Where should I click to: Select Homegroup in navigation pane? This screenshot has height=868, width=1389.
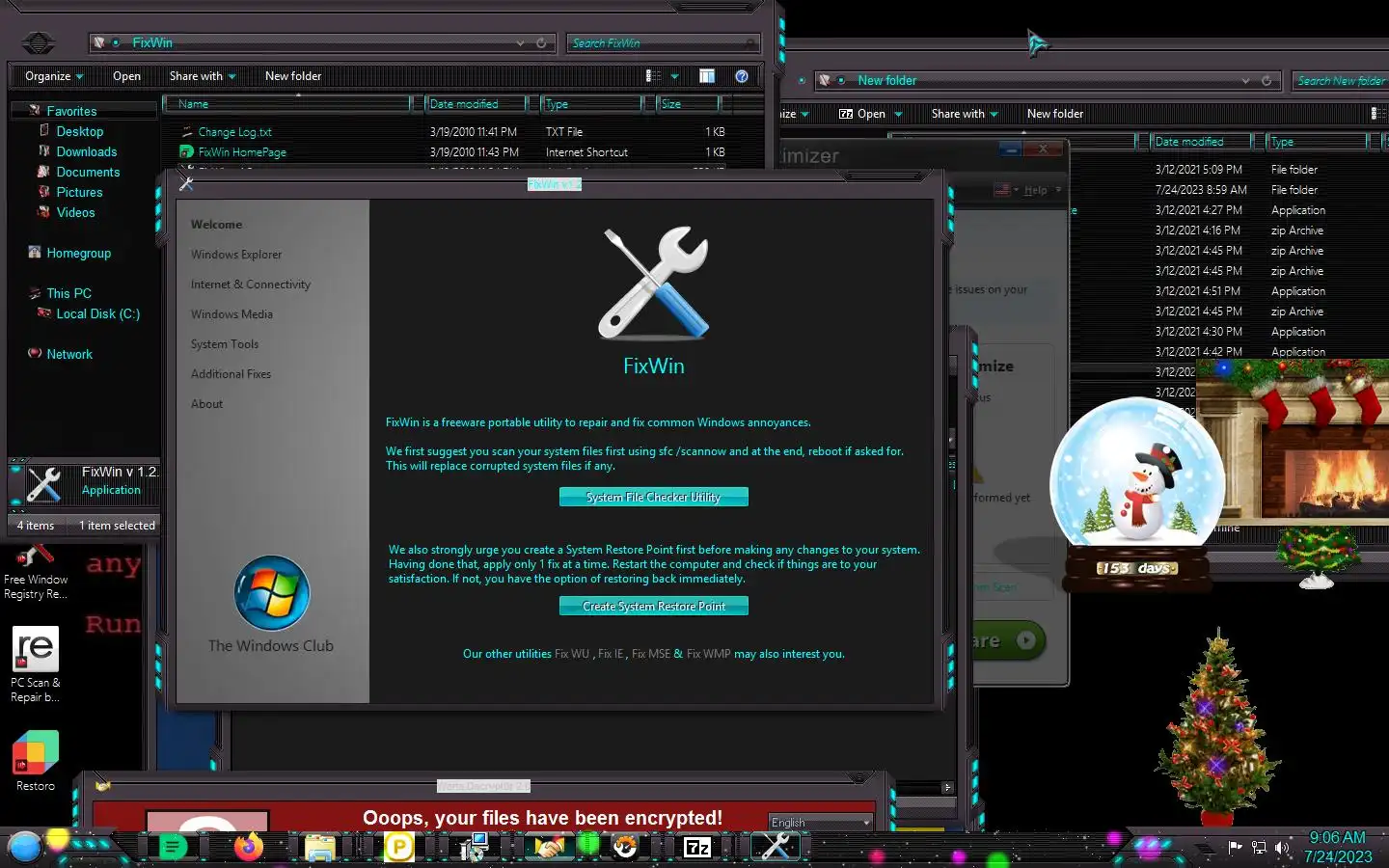tap(78, 253)
